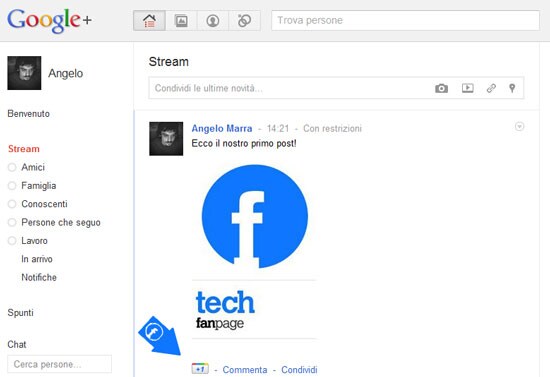
Task: Select the Amici circle radio
Action: click(x=12, y=167)
